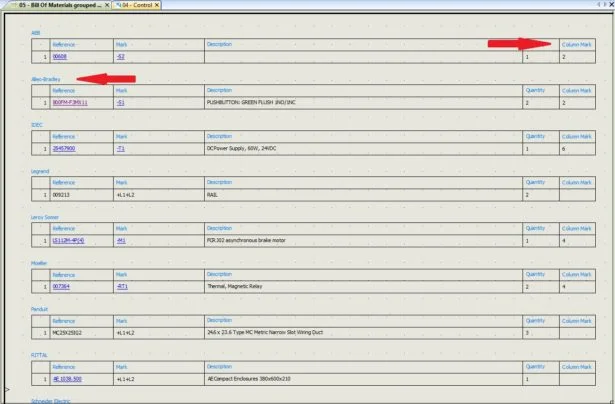Image resolution: width=615 pixels, height=404 pixels.
Task: Select the Moeller manufacturer heading
Action: tap(39, 263)
